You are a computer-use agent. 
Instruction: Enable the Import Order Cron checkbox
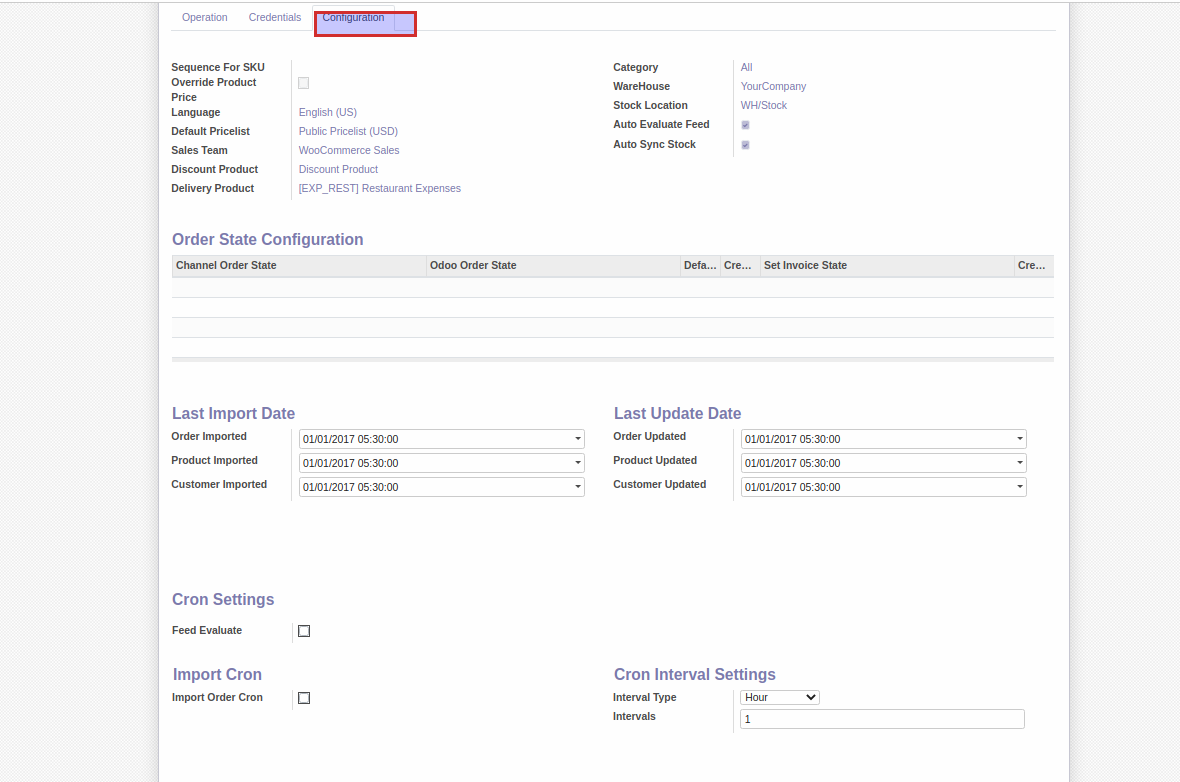click(x=304, y=698)
